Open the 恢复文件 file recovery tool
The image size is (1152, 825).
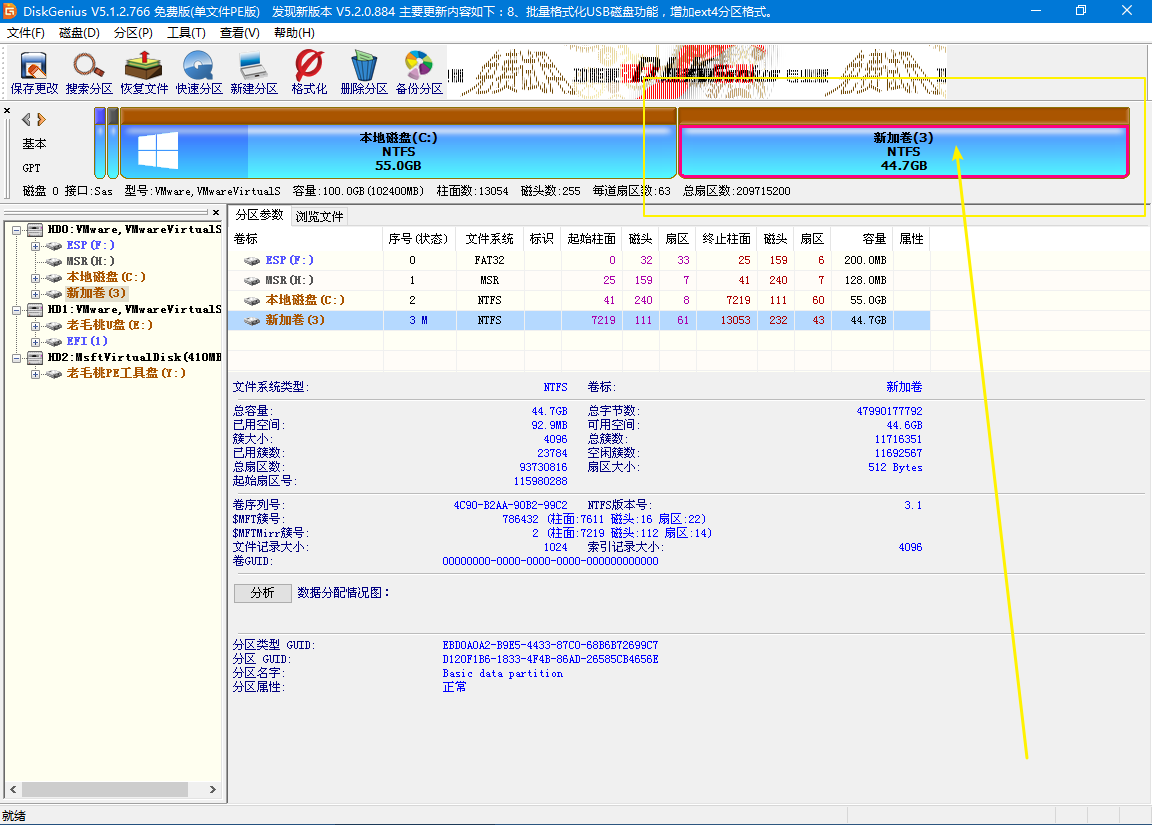point(144,73)
